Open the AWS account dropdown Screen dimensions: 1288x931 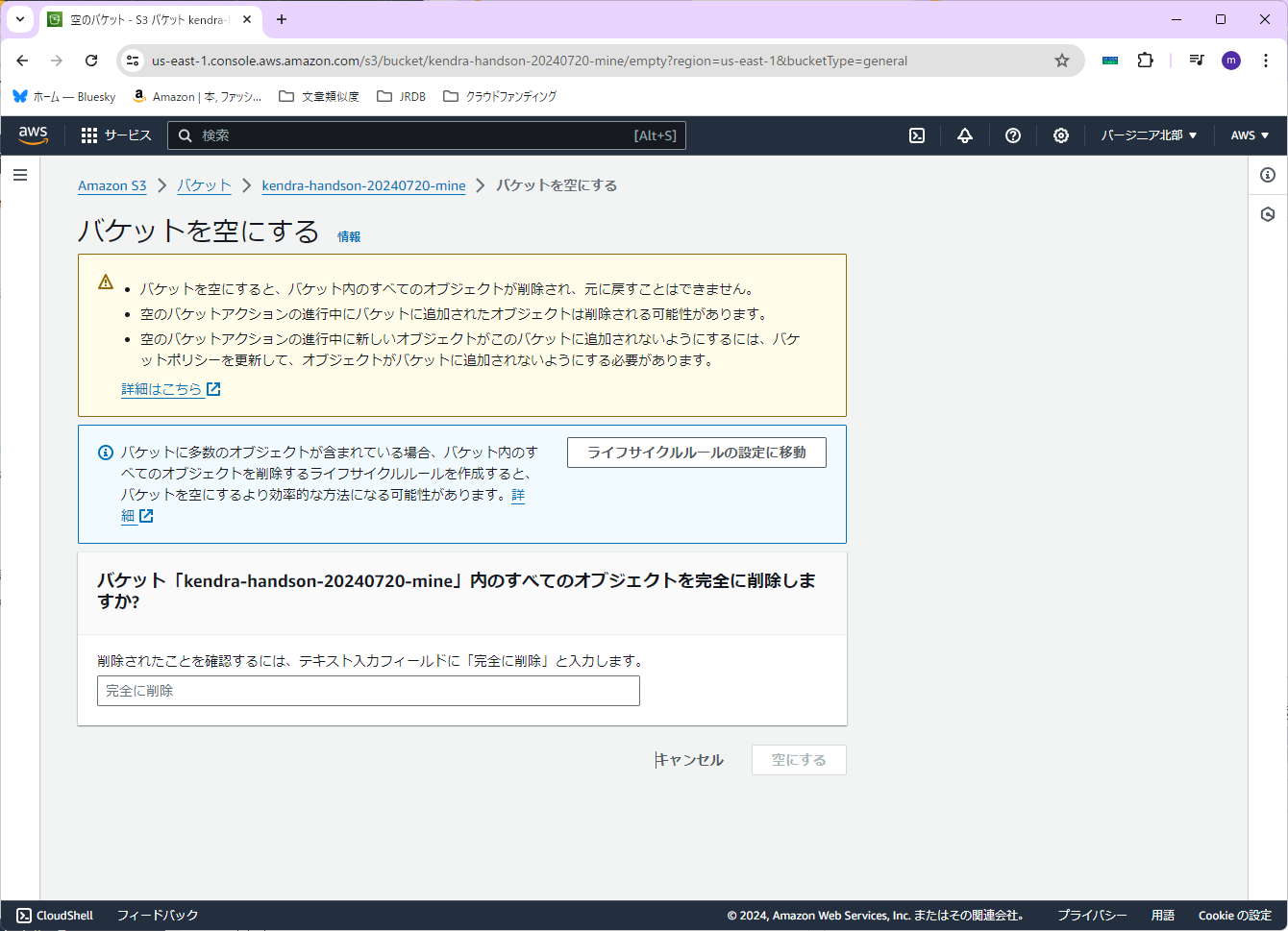pos(1250,135)
